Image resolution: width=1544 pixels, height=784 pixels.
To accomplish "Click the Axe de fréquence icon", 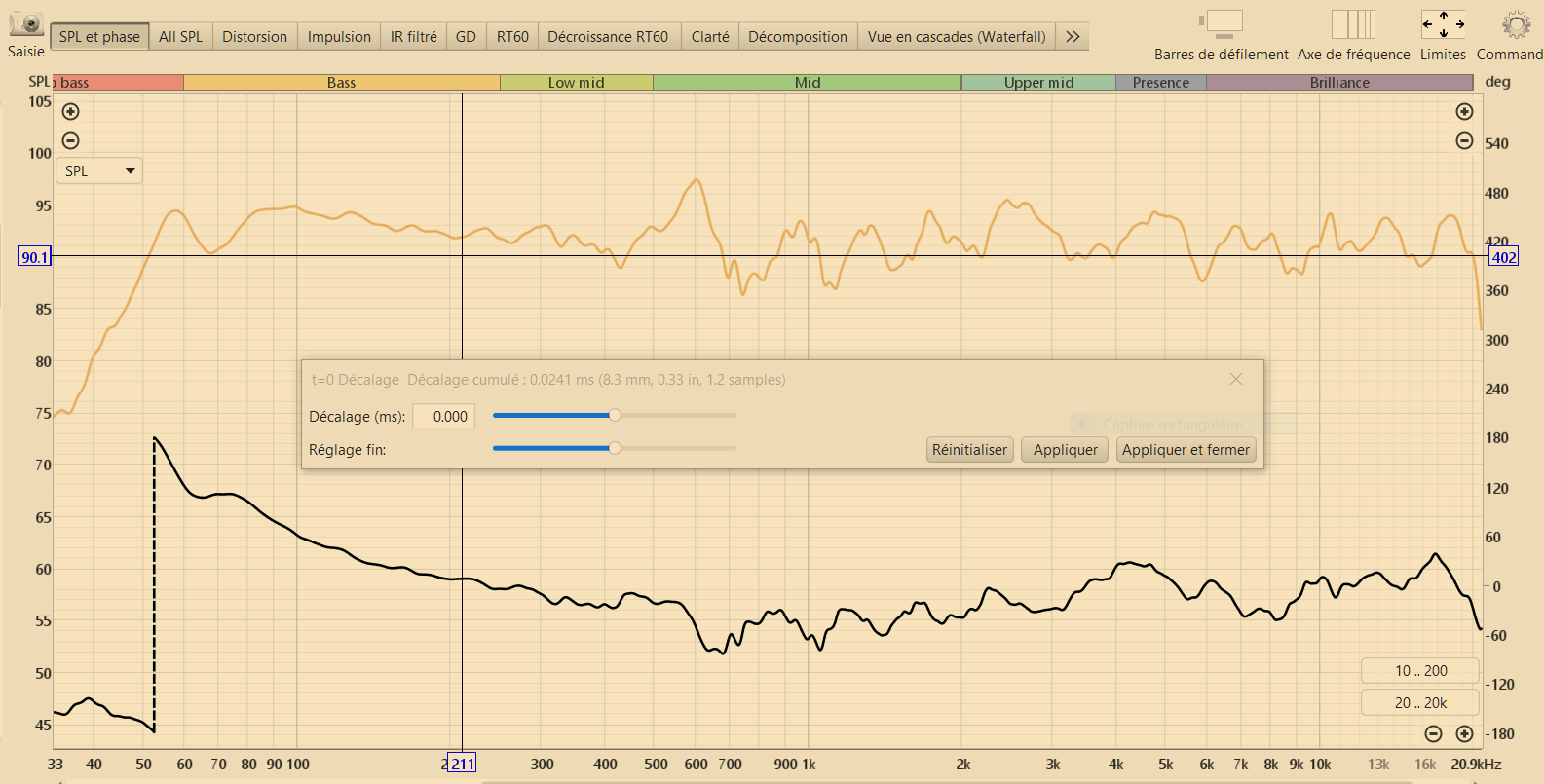I will (x=1353, y=23).
